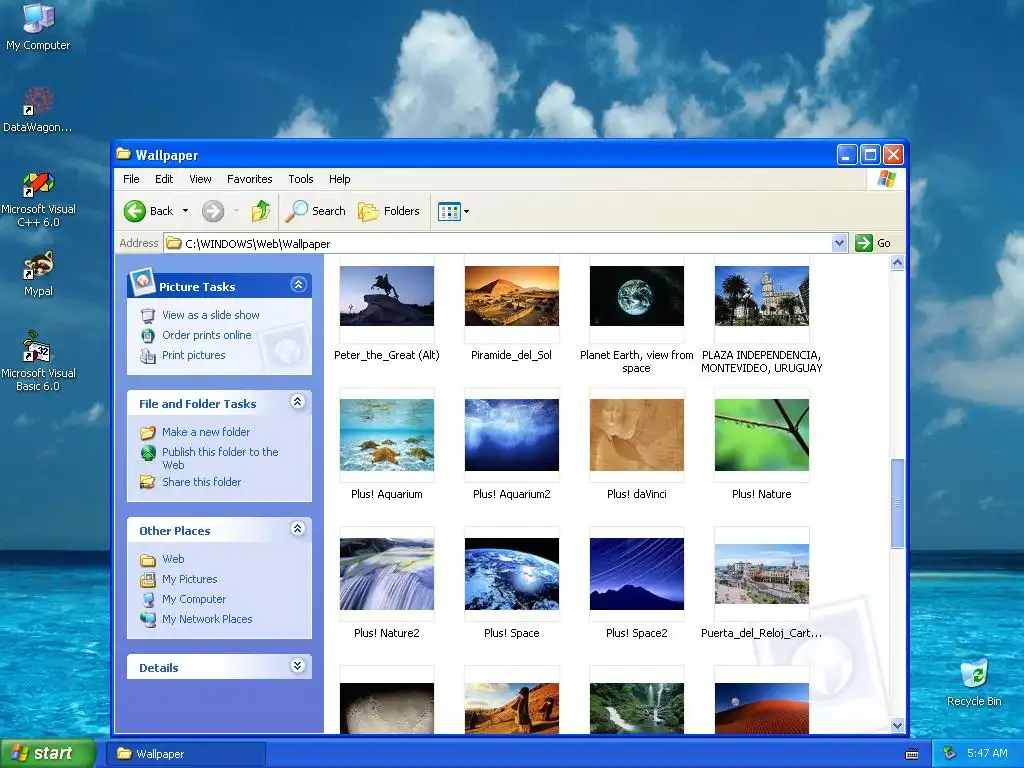Select DataWagon desktop shortcut

[x=38, y=109]
